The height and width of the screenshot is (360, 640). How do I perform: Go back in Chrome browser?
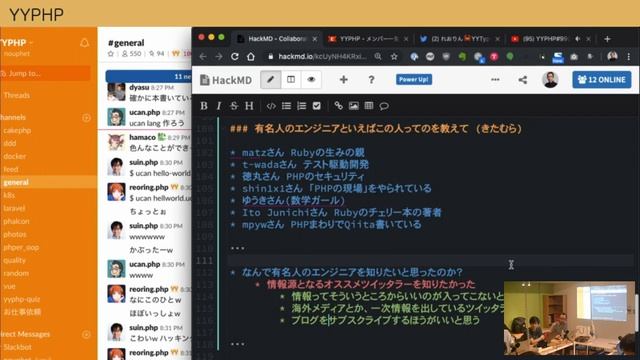203,57
